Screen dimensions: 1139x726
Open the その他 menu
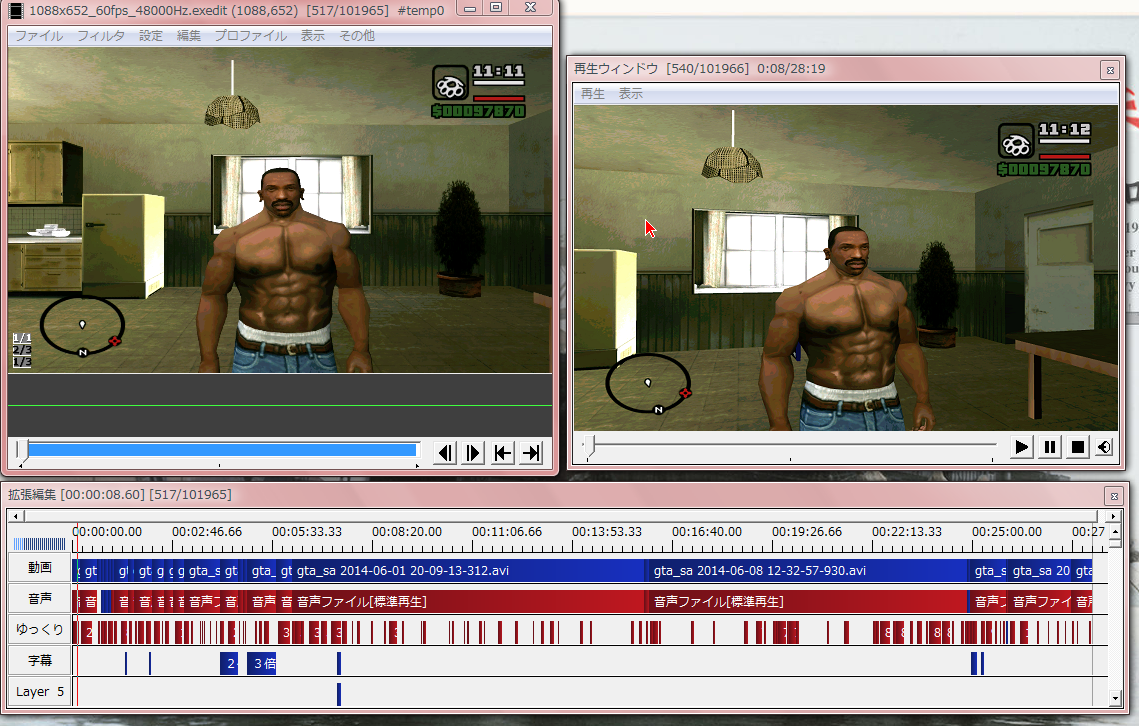point(357,36)
